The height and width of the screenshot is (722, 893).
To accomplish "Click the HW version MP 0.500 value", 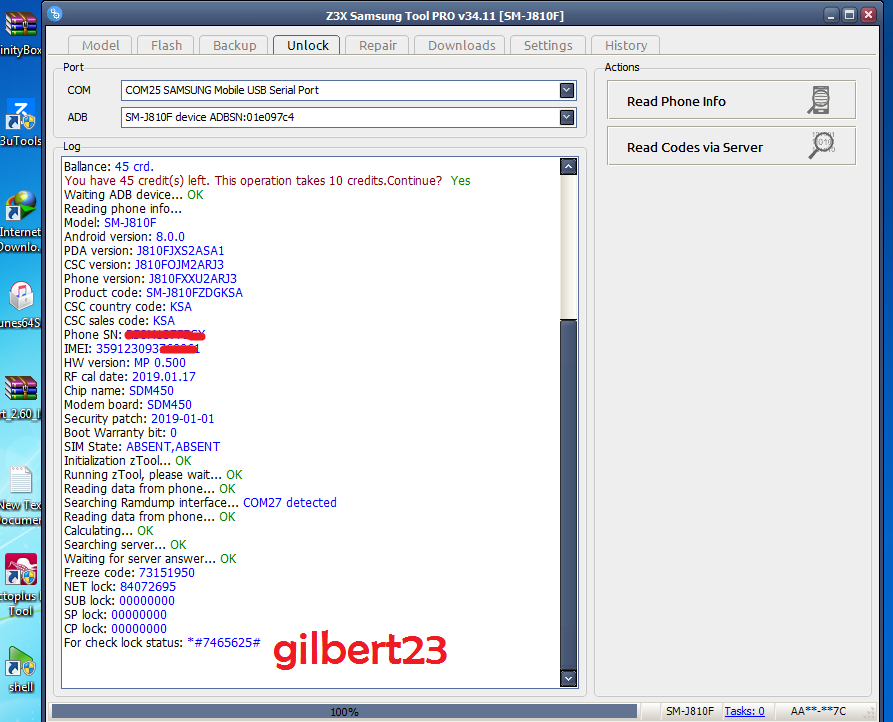I will tap(159, 363).
